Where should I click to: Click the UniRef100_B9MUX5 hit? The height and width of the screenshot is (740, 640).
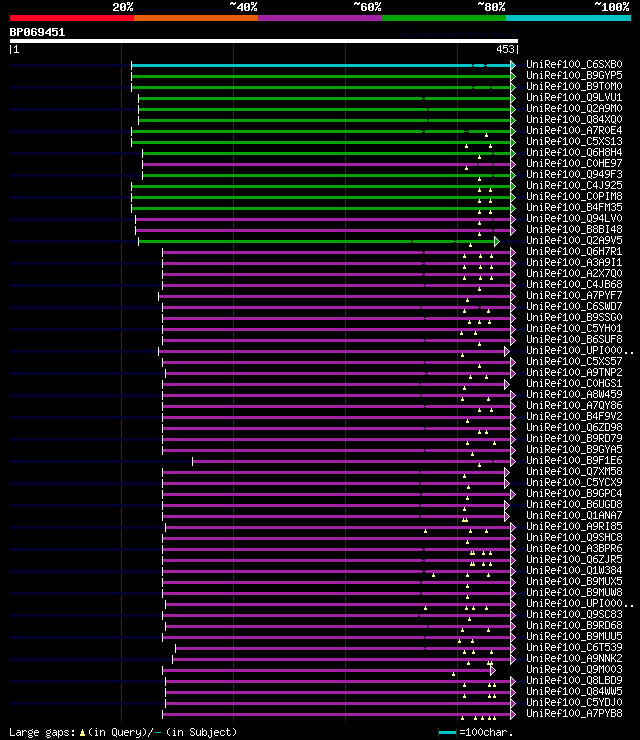click(x=574, y=581)
